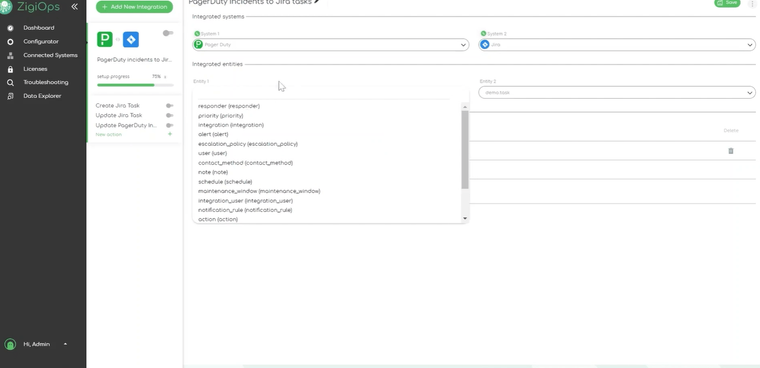Screen dimensions: 760x368
Task: Collapse the sidebar with double chevron
Action: click(x=74, y=6)
